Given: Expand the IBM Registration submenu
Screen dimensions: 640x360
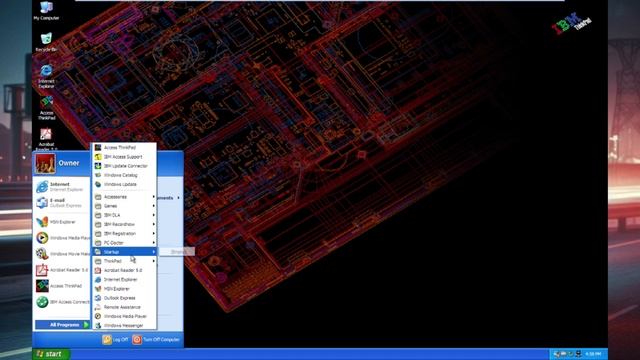Looking at the screenshot, I should click(124, 233).
